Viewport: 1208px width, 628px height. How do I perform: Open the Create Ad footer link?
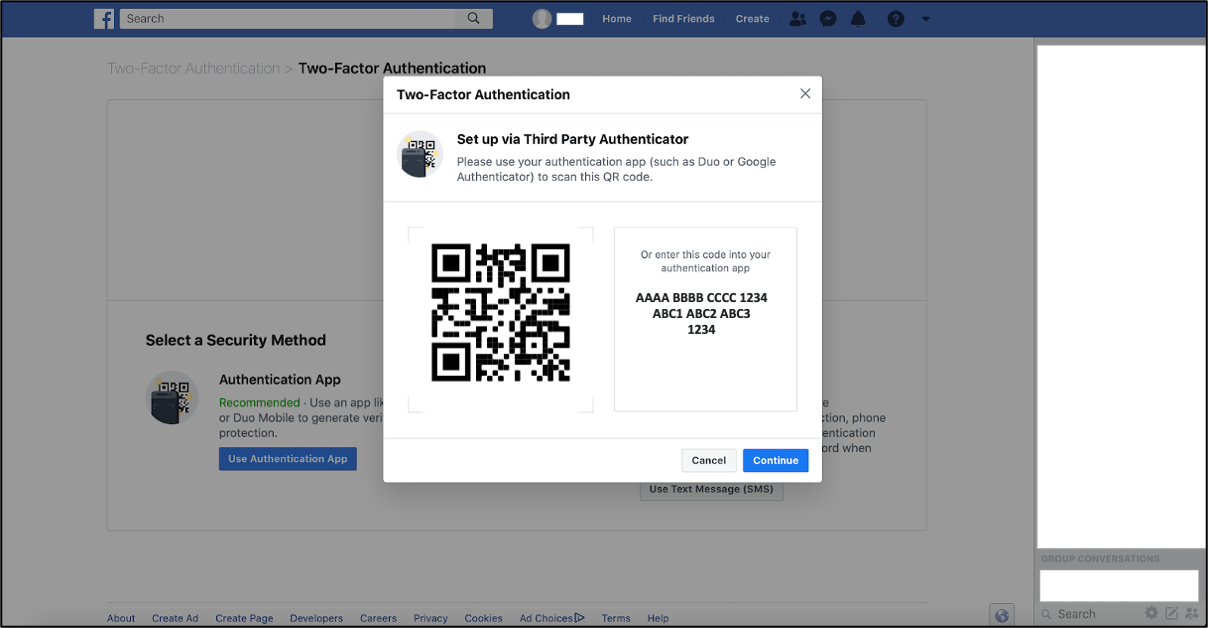(x=175, y=618)
